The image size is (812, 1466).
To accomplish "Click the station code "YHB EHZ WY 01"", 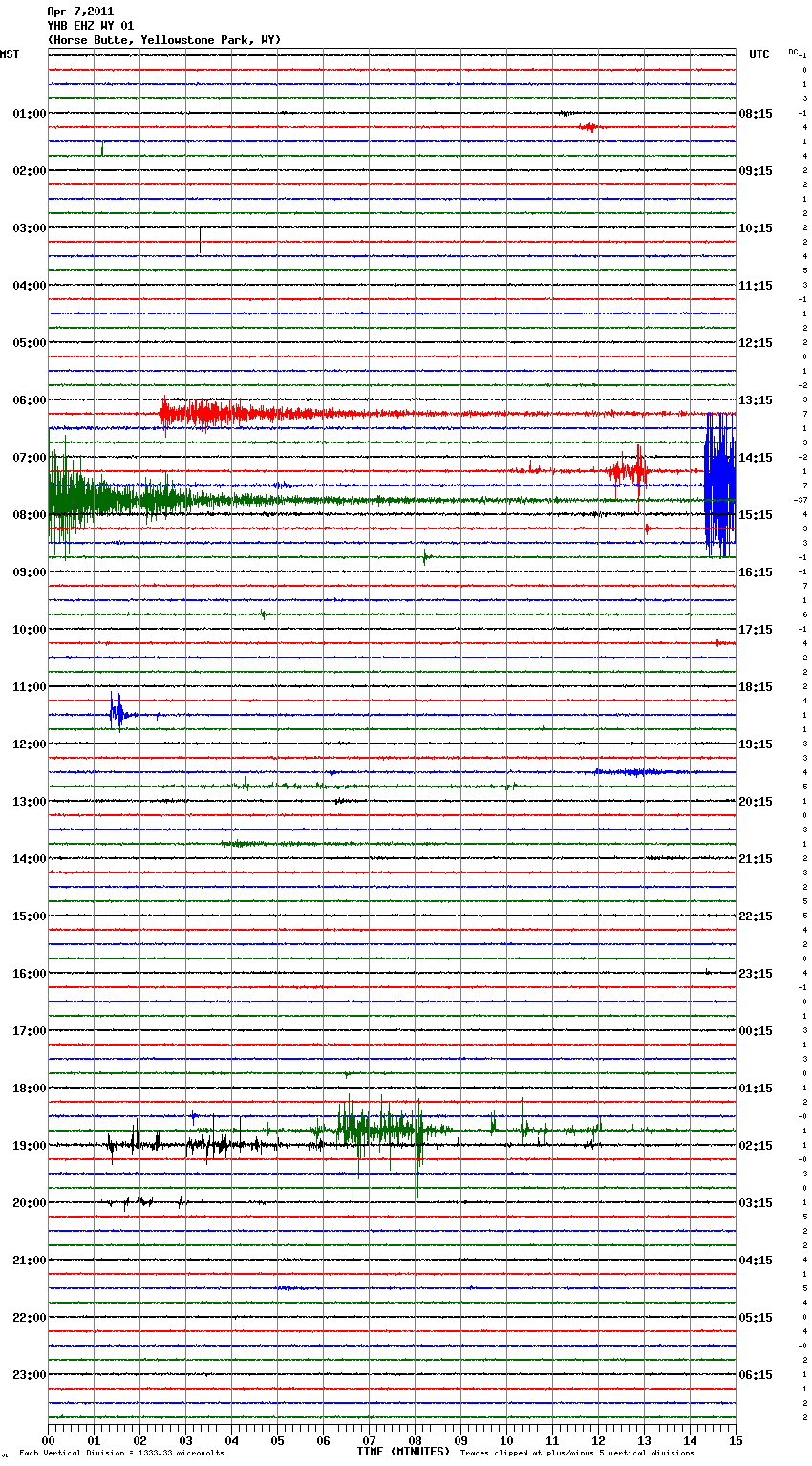I will 91,26.
